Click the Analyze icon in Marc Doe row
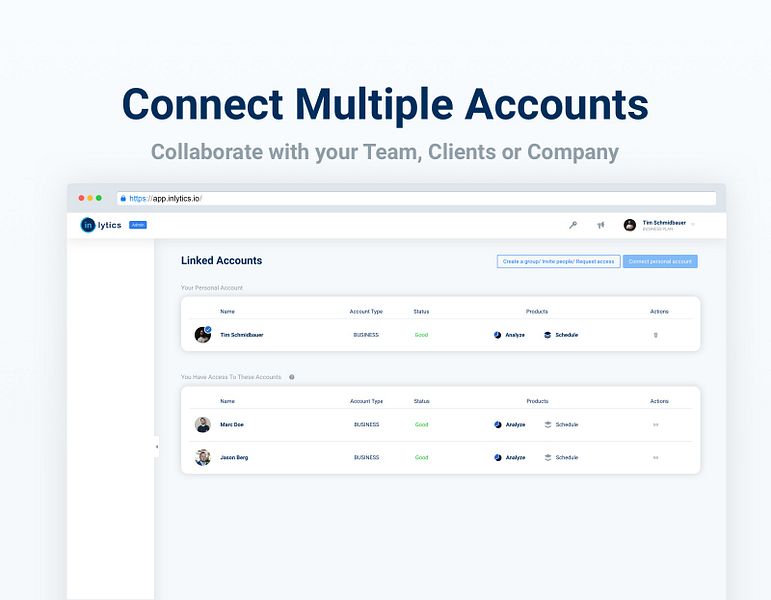771x600 pixels. [498, 424]
